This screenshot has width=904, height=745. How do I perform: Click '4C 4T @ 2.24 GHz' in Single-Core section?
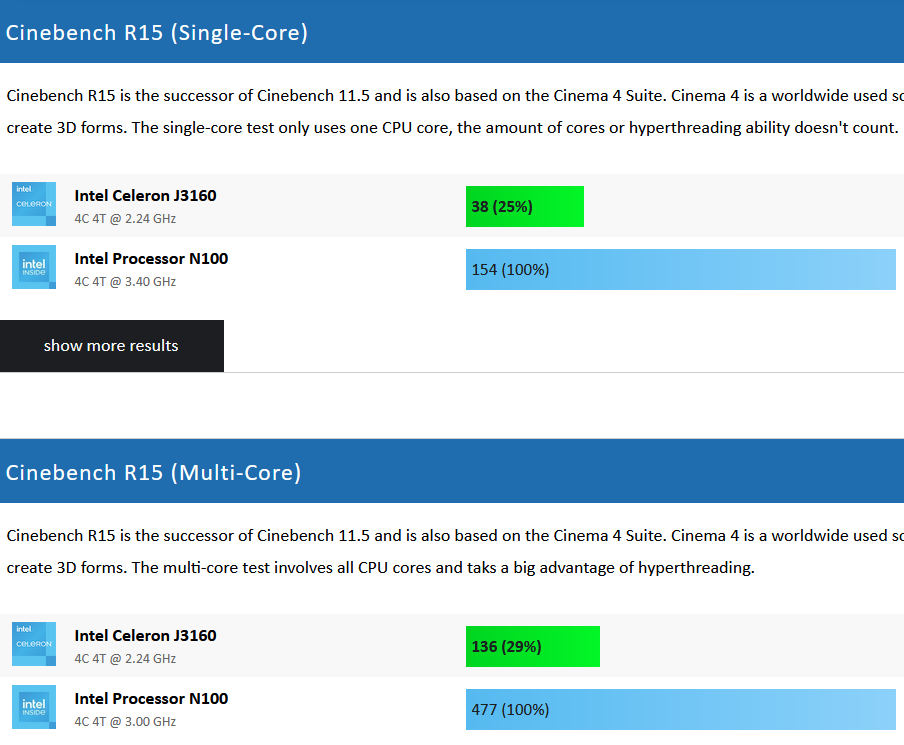(125, 219)
